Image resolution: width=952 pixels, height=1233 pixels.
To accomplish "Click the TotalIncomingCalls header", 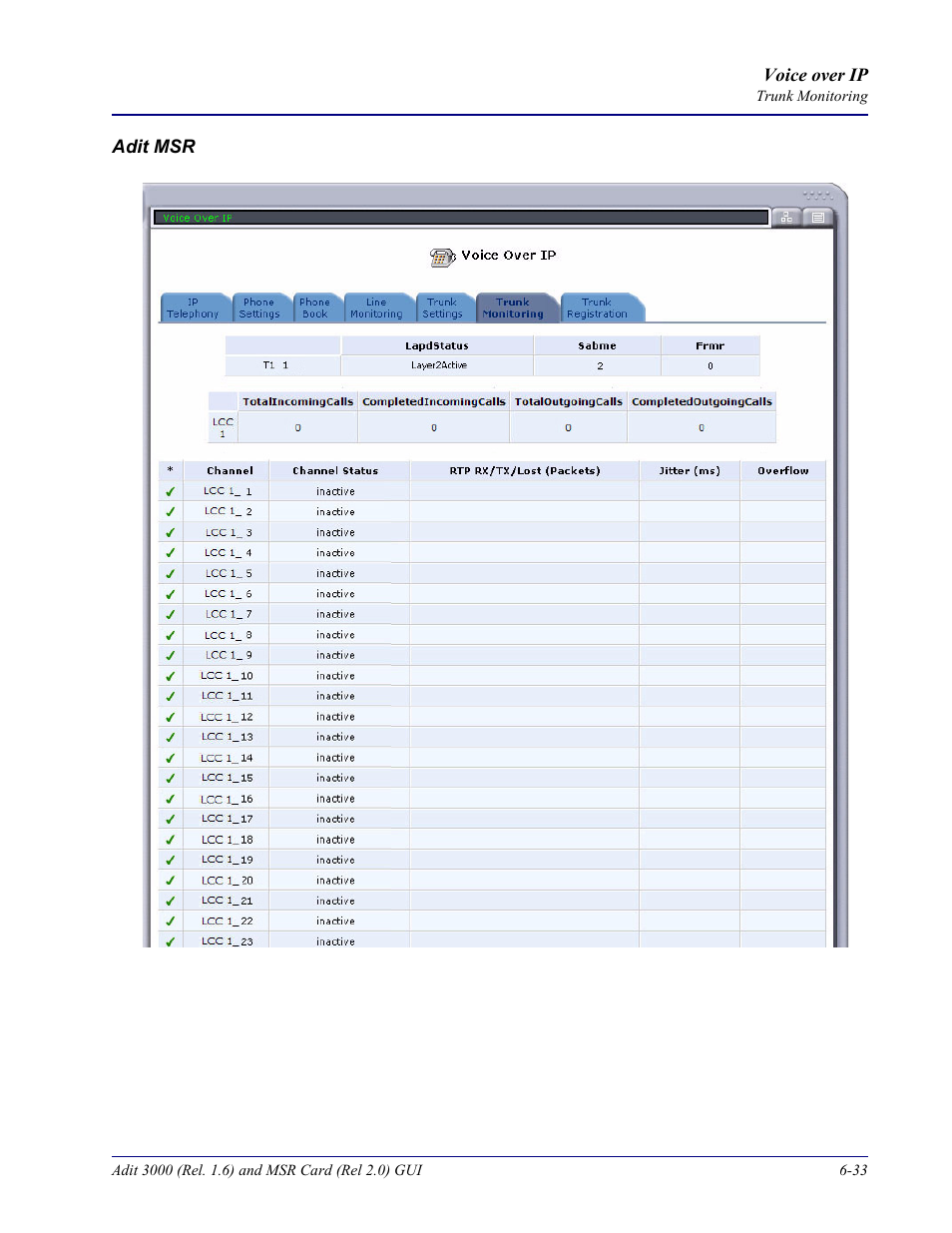I will [x=298, y=401].
